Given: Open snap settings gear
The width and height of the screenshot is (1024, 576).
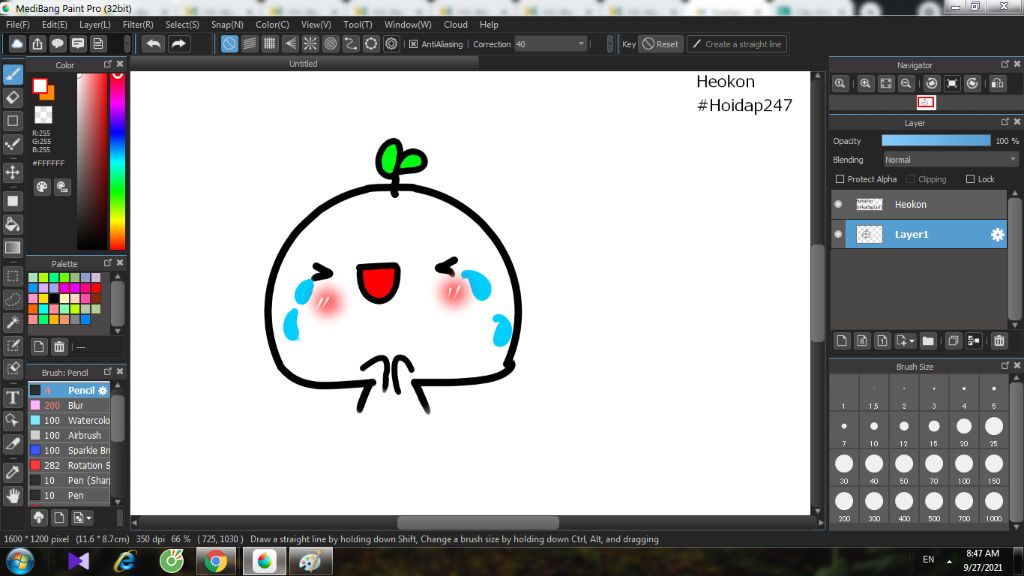Looking at the screenshot, I should (391, 44).
